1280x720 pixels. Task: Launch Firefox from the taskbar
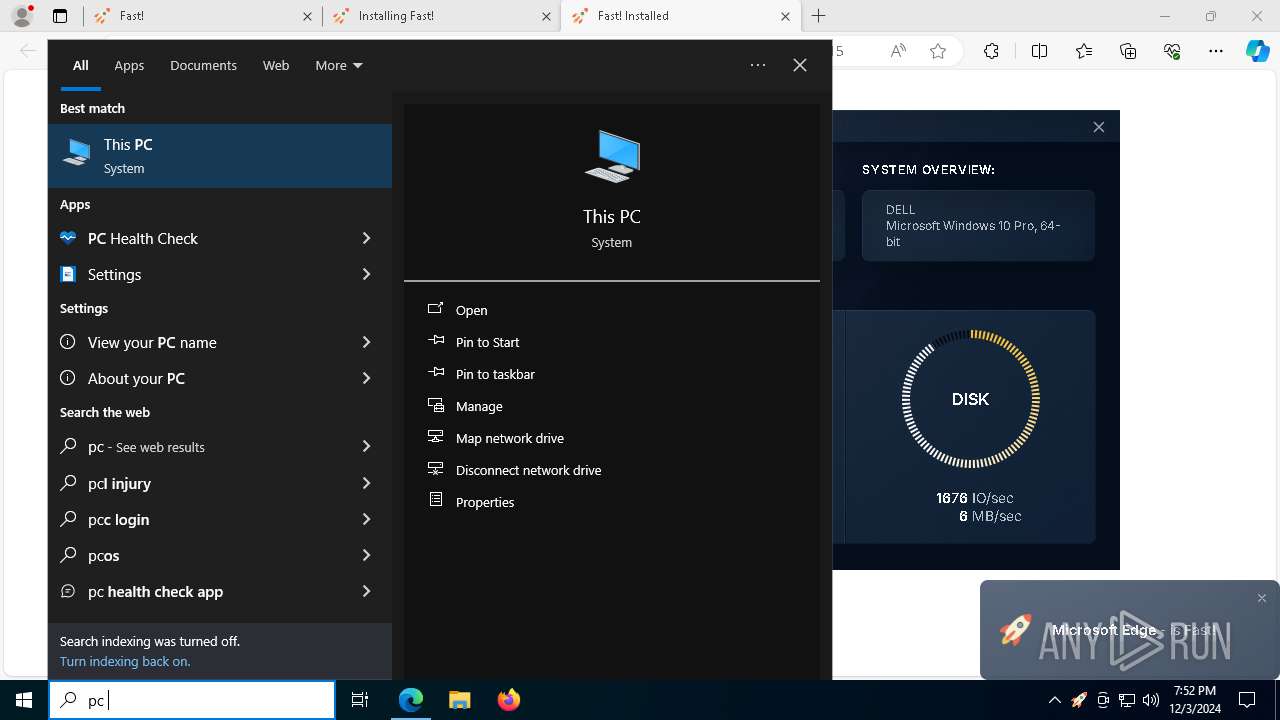click(x=509, y=700)
